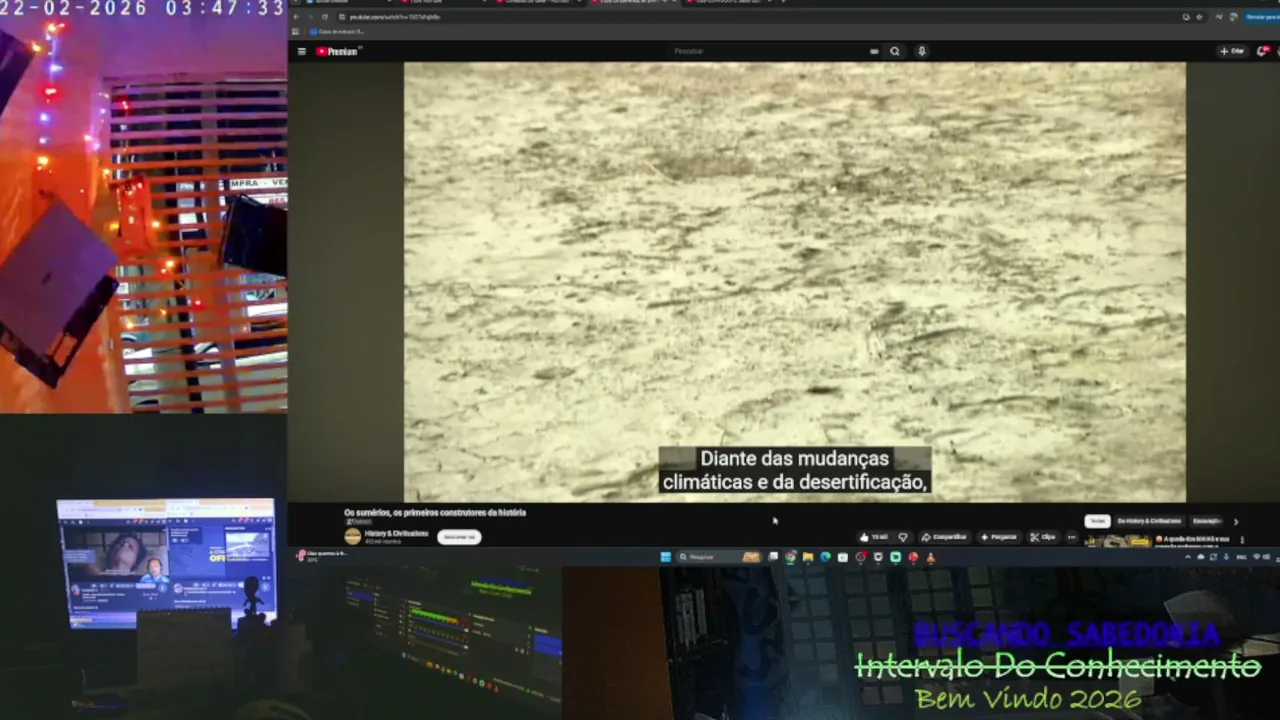Open the YouTube search keyboard icon
The height and width of the screenshot is (720, 1280).
pos(874,51)
